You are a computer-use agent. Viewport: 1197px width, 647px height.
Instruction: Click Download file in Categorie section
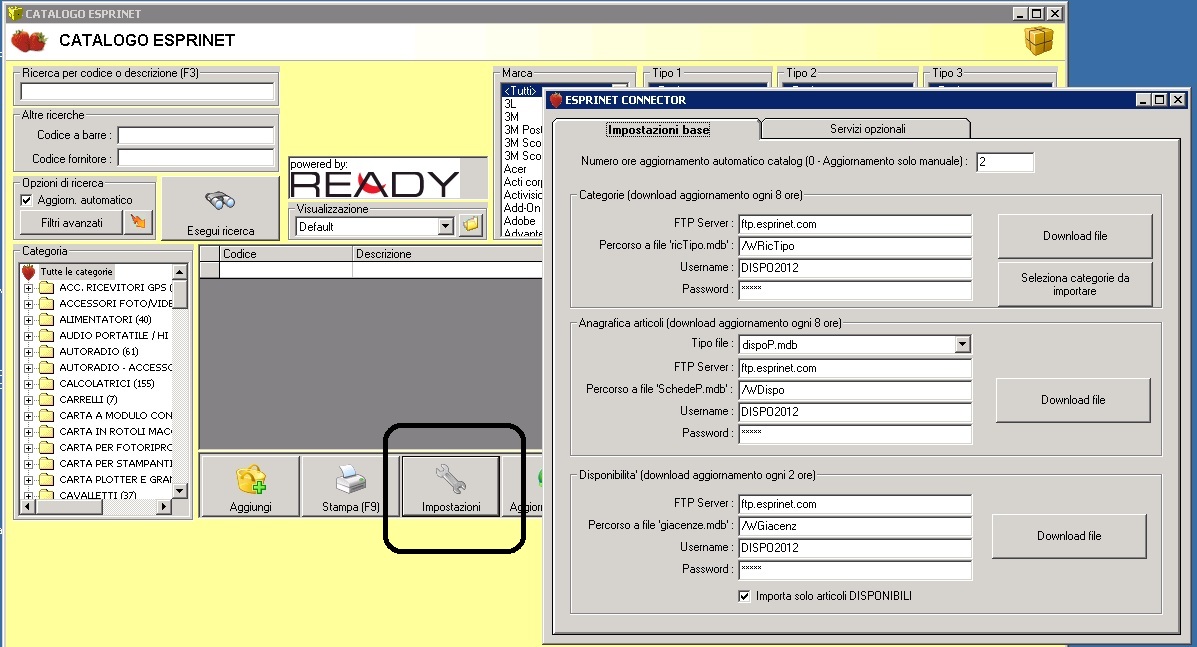[x=1075, y=236]
